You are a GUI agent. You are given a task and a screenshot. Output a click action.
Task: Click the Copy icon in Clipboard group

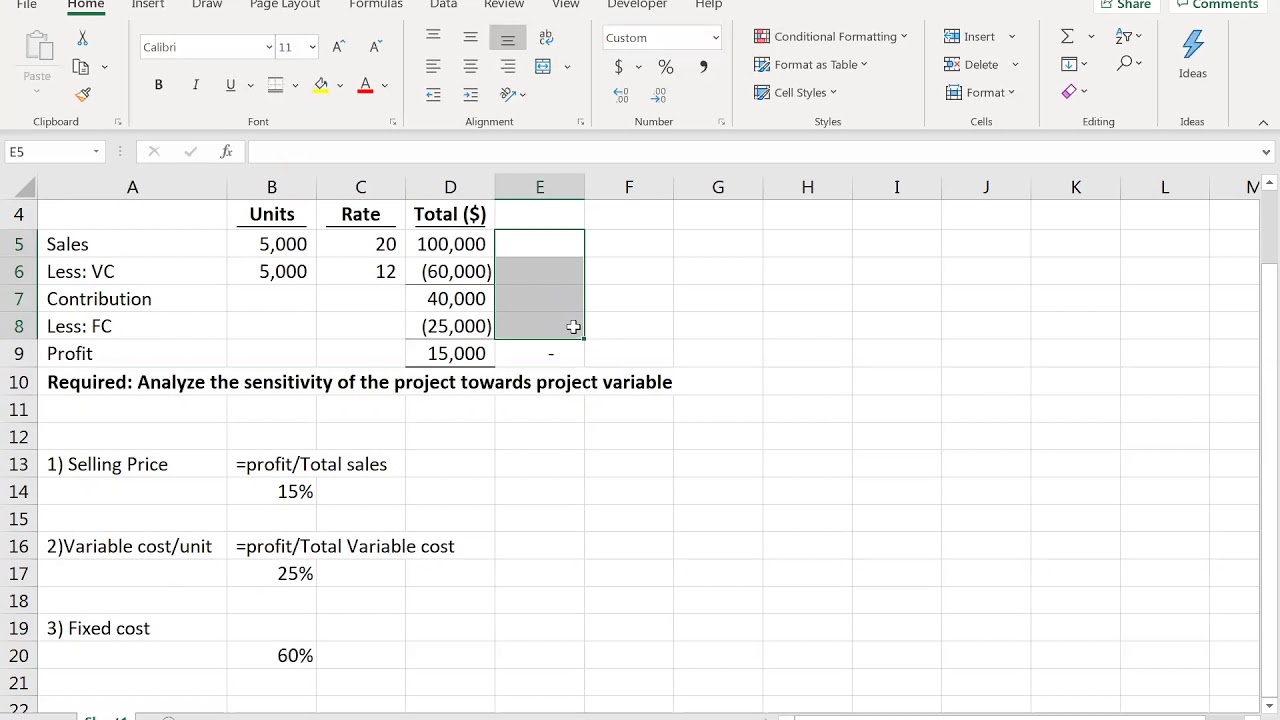tap(81, 67)
